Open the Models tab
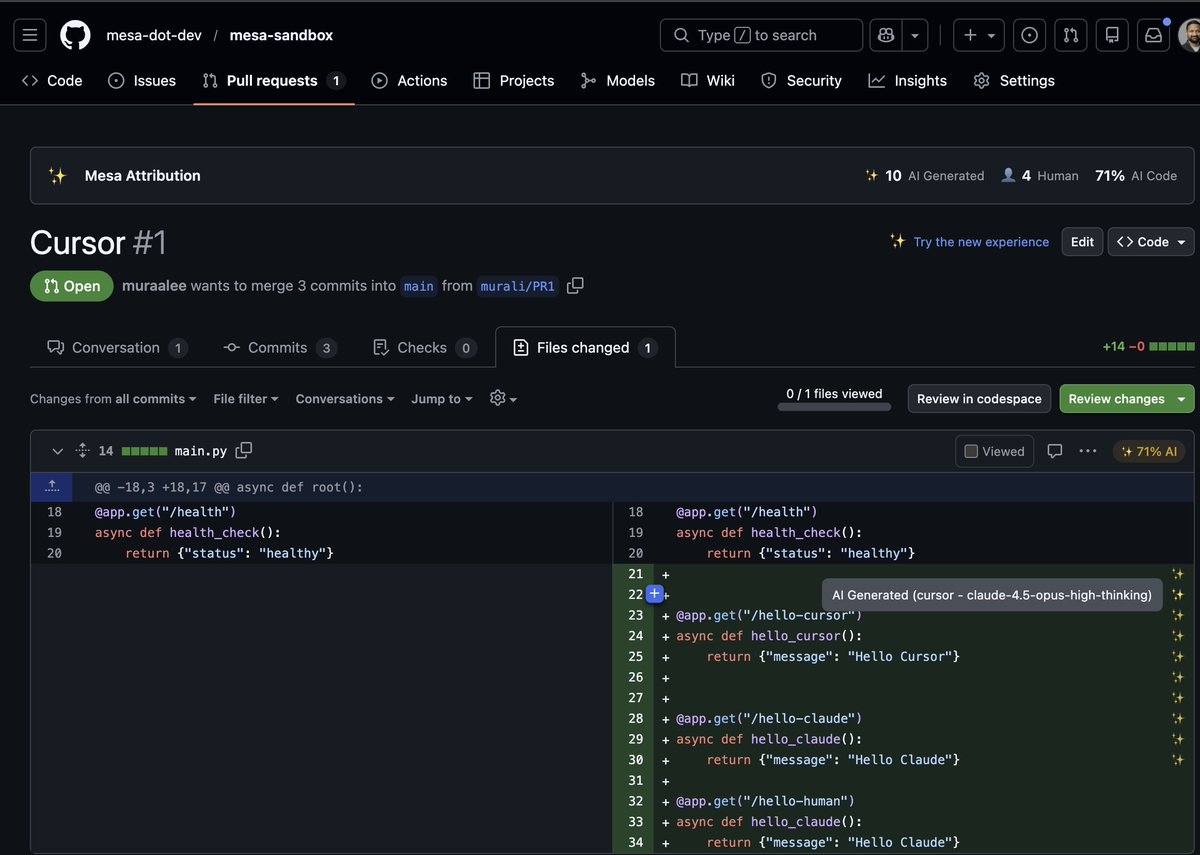 [618, 81]
